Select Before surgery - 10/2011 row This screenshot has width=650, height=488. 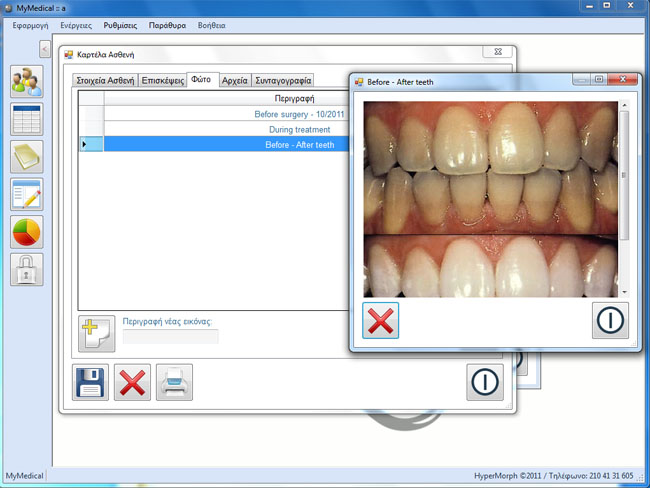click(x=299, y=115)
